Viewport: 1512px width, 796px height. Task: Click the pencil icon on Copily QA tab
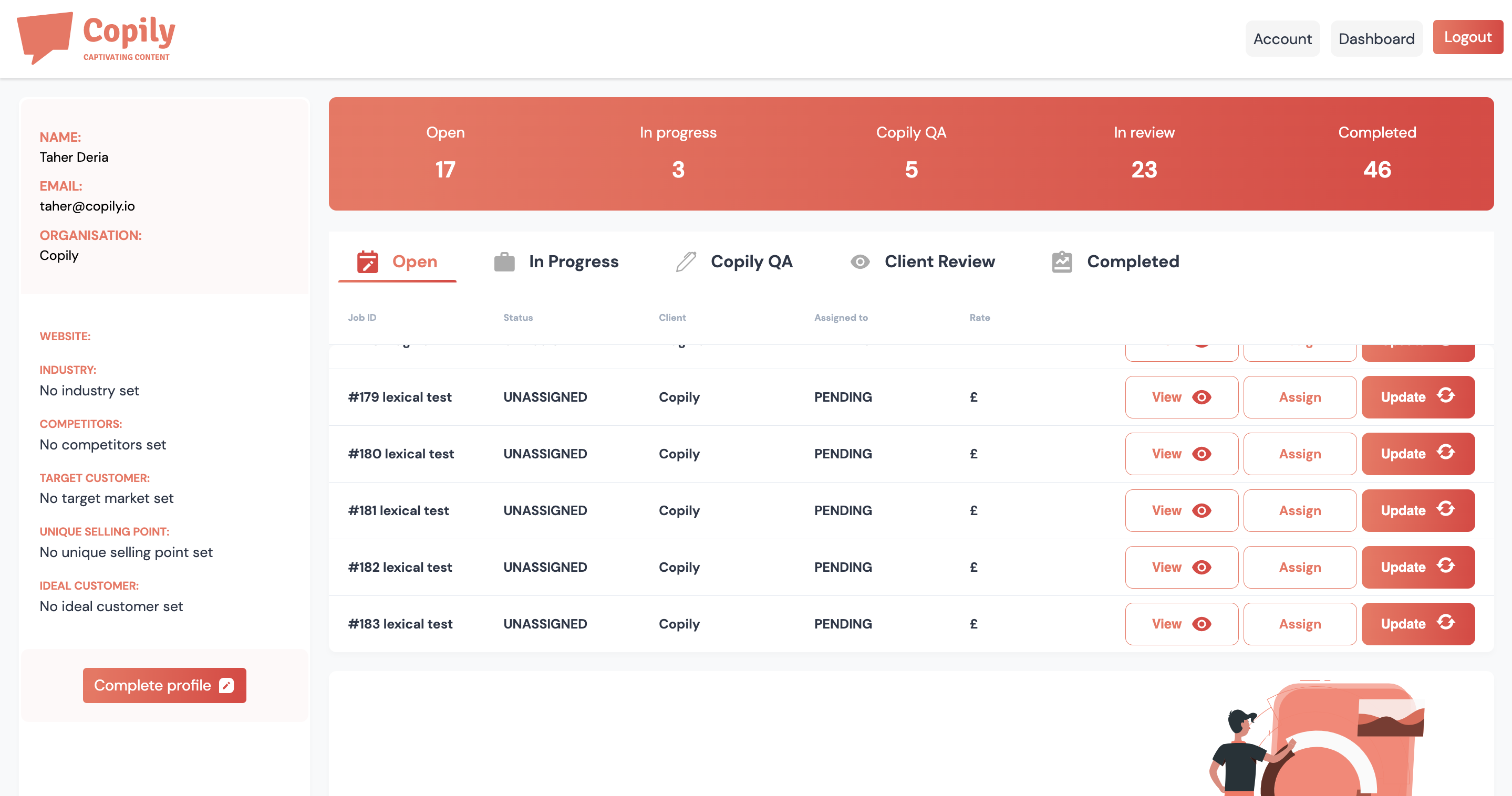686,261
